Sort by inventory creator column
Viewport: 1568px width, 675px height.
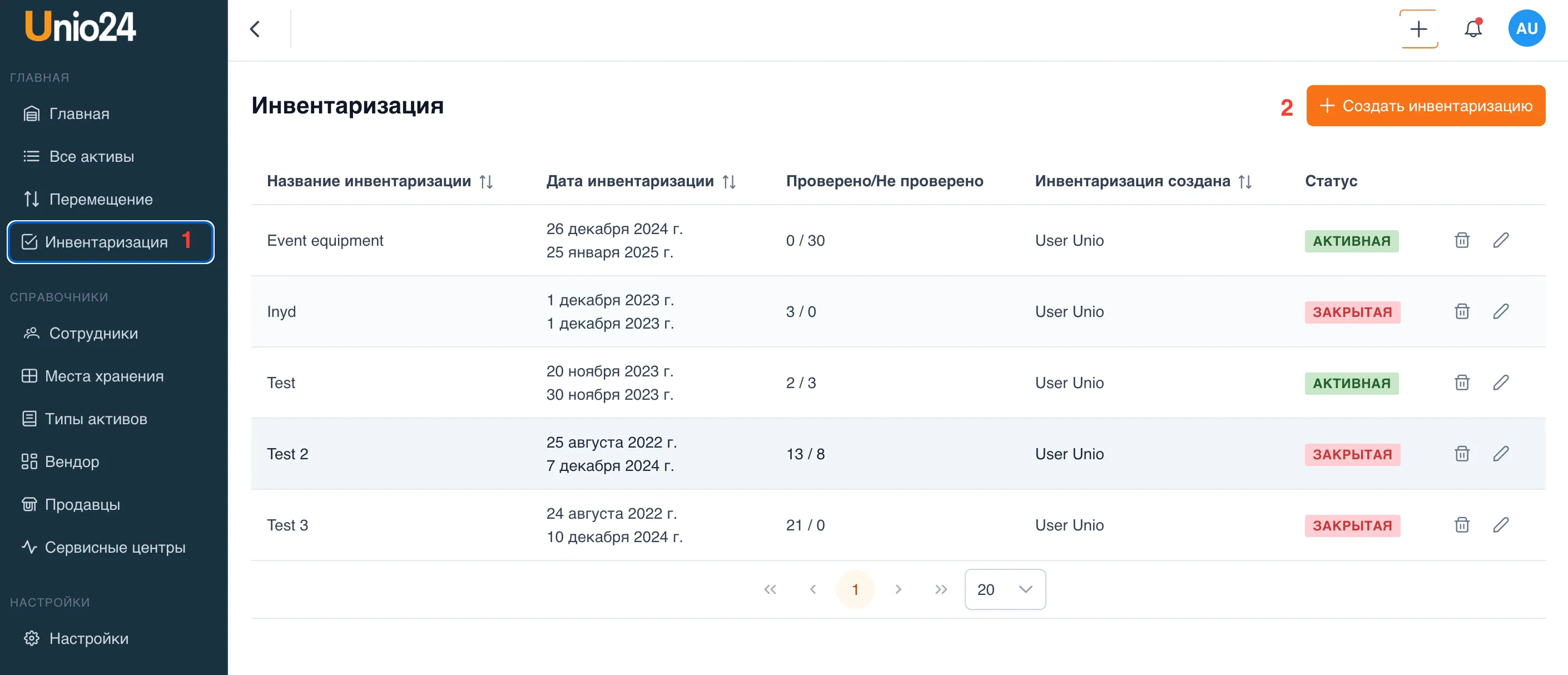coord(1245,181)
